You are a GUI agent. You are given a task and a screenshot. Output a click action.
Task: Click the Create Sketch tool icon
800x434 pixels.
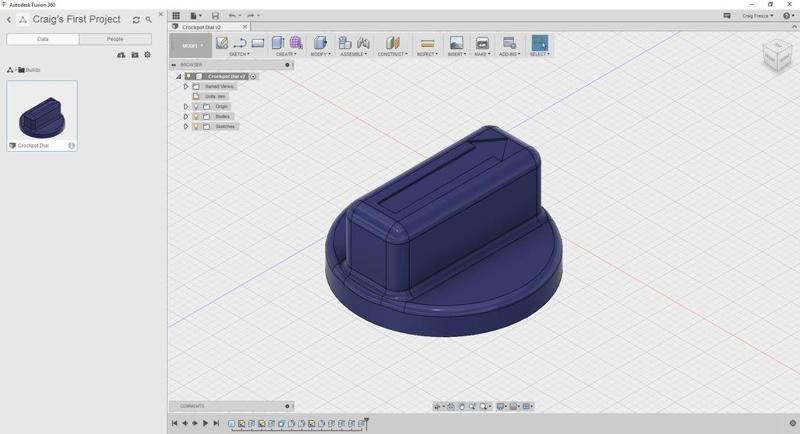click(x=222, y=43)
